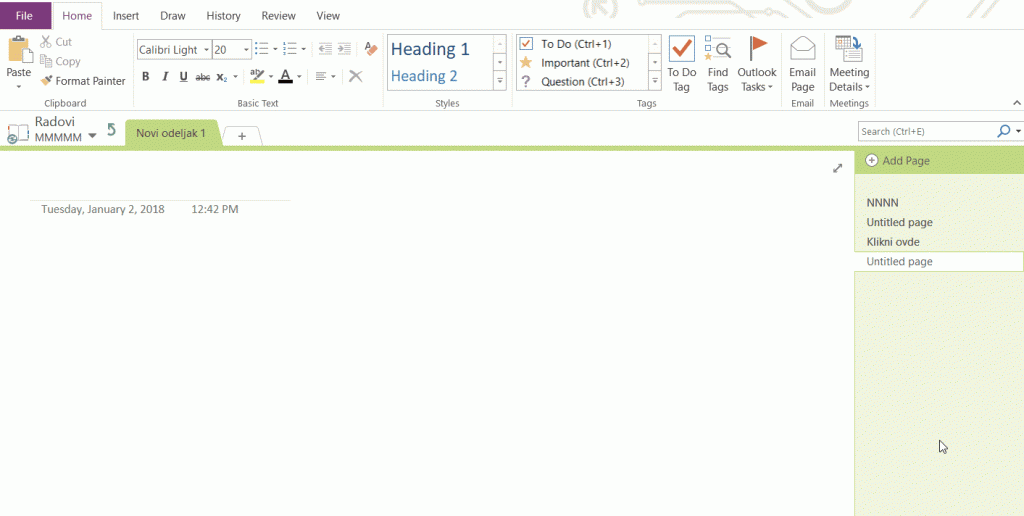Open the Outlook Tasks flag menu

[x=757, y=64]
